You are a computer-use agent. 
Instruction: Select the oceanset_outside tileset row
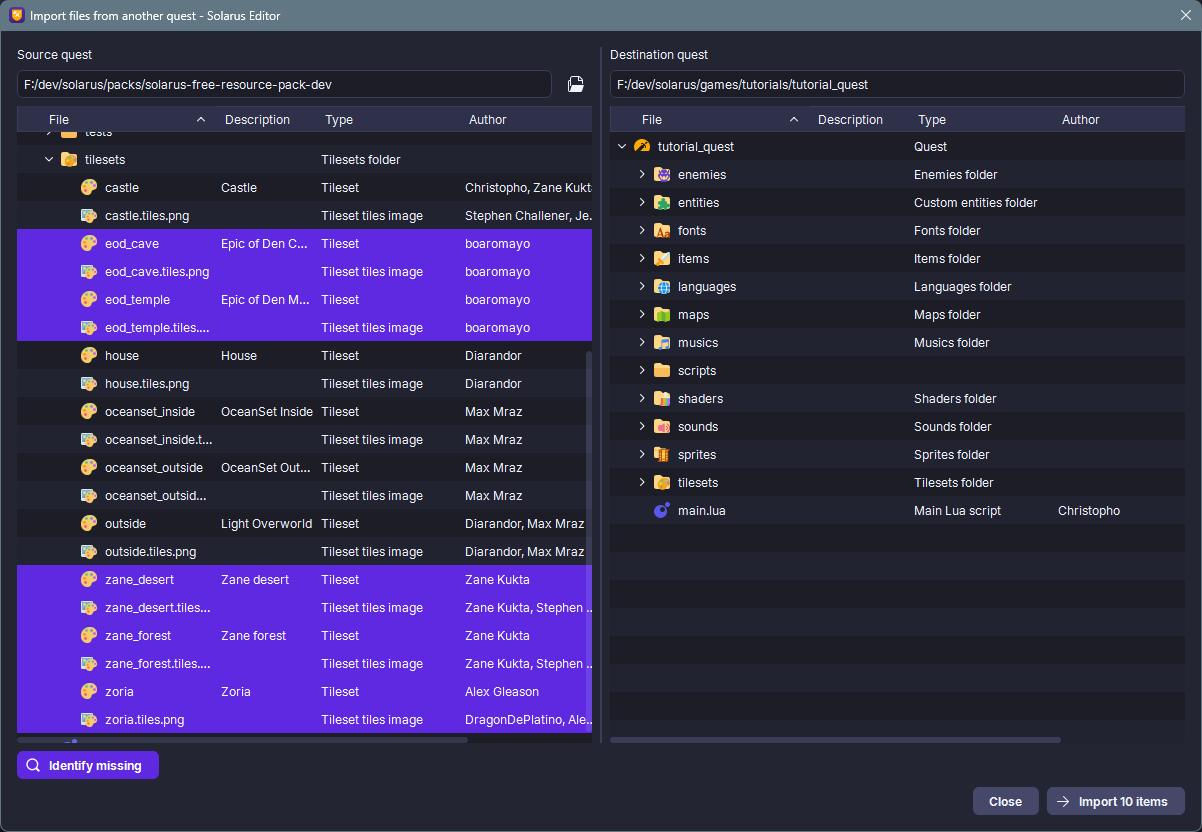point(304,467)
